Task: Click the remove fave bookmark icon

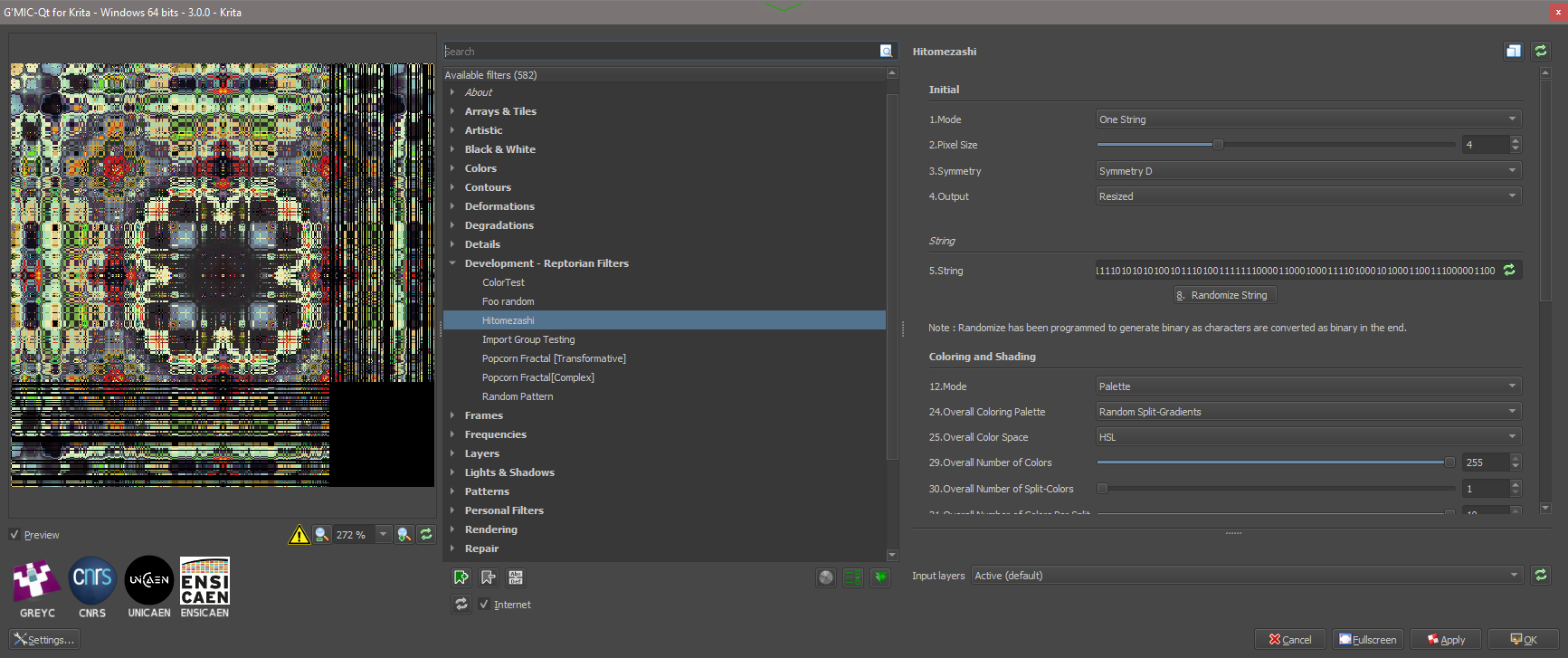Action: click(489, 577)
